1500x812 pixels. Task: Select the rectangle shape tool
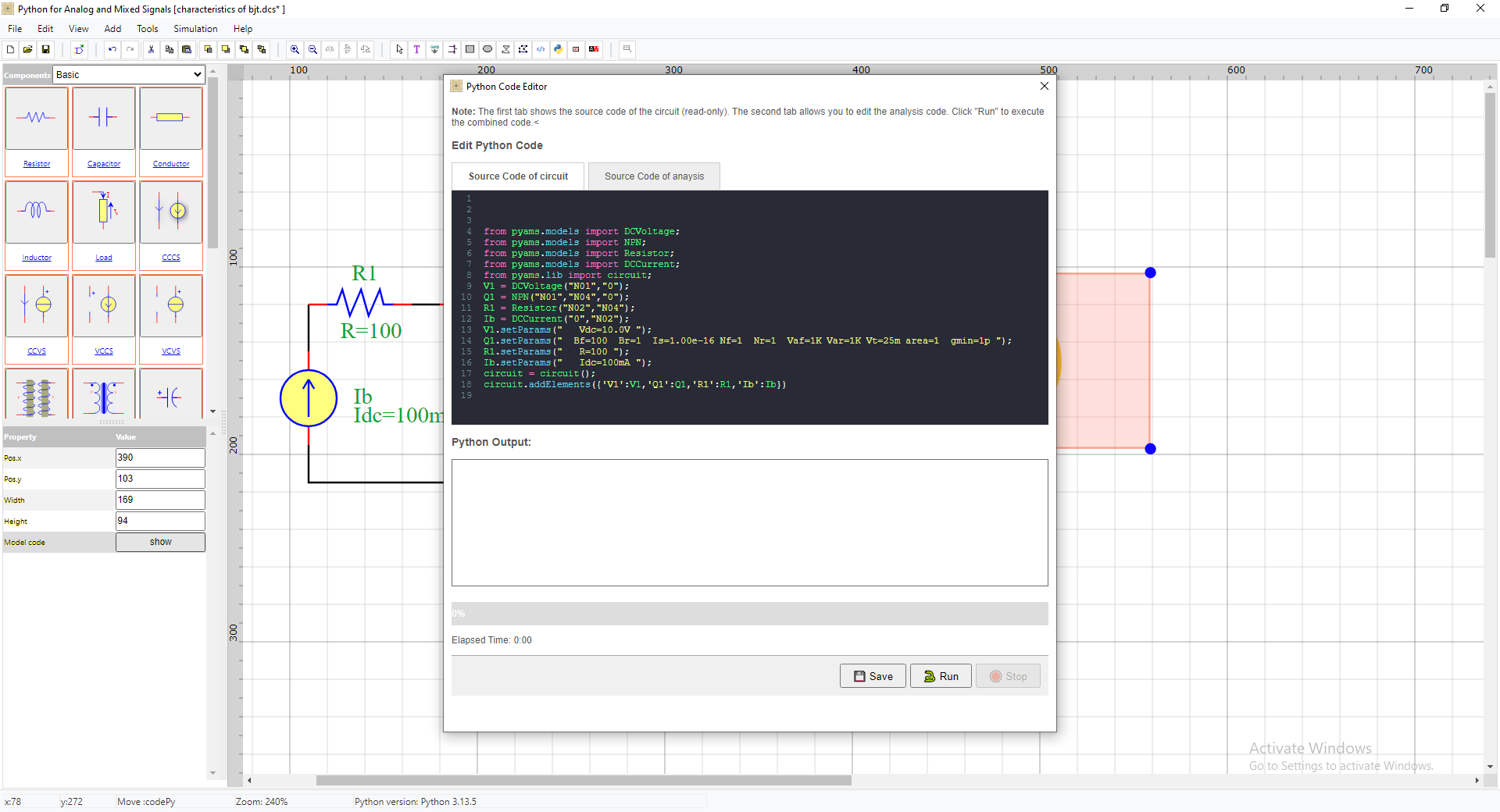(470, 49)
